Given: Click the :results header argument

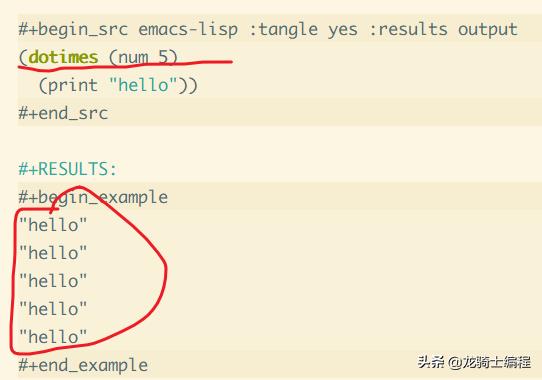Looking at the screenshot, I should 409,29.
